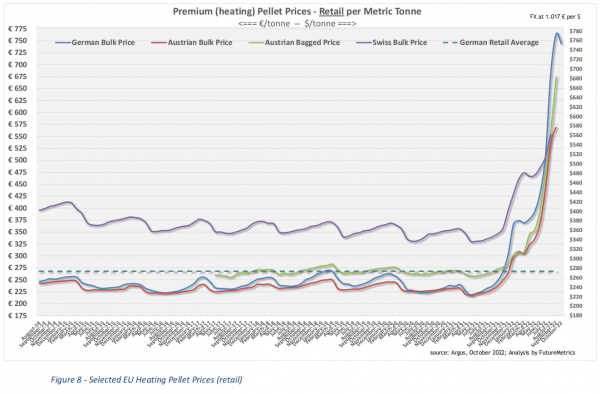This screenshot has height=394, width=600.
Task: Click the €/tonne -- $/tonne subtitle
Action: 297,24
